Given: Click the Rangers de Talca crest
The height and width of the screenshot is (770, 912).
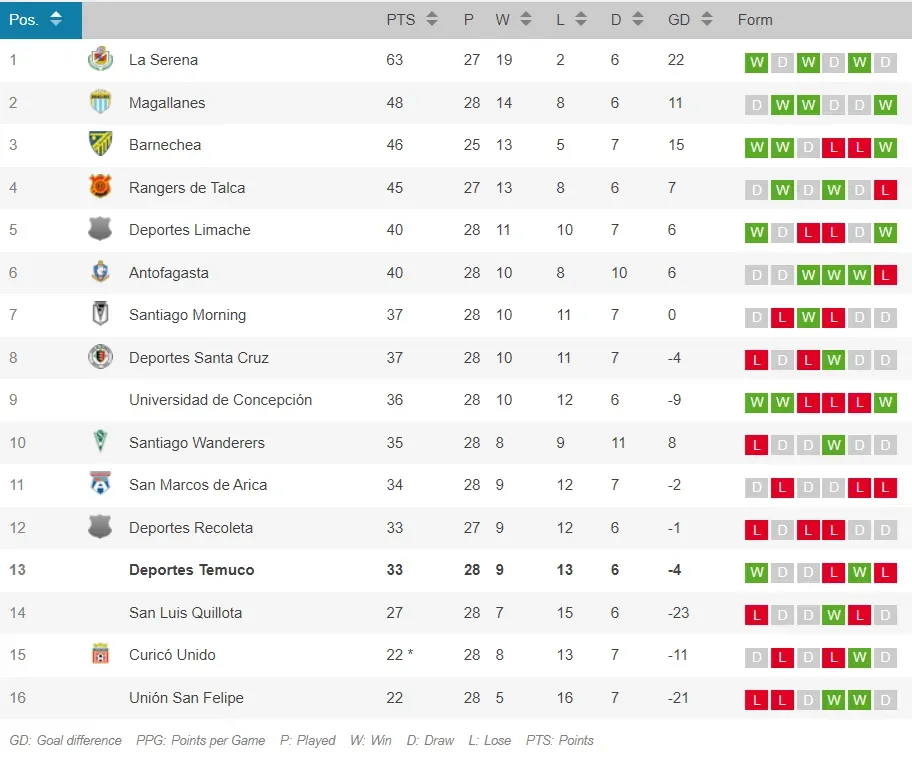Looking at the screenshot, I should point(100,187).
